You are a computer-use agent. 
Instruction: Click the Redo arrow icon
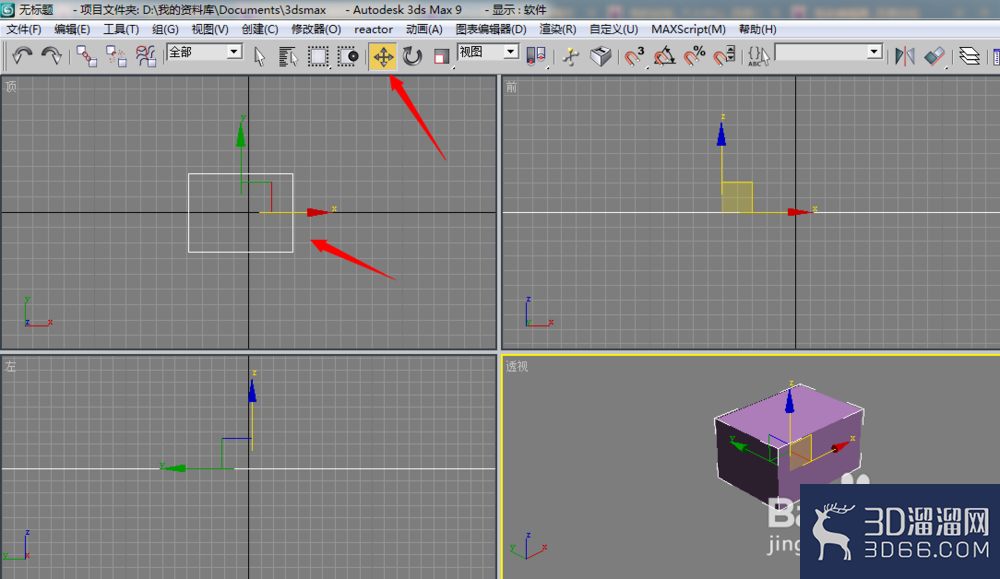51,56
